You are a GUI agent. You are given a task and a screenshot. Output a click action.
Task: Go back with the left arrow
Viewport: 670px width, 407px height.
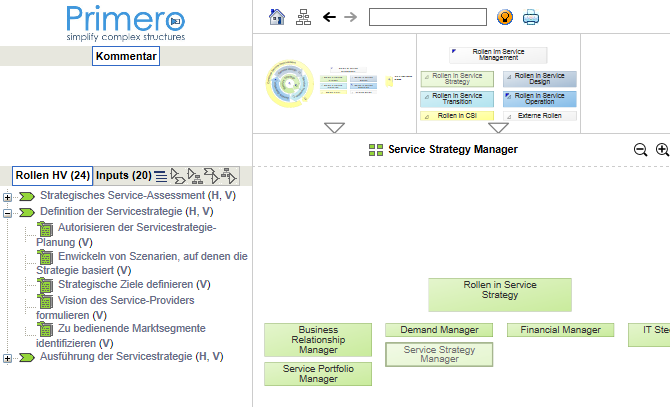[329, 17]
